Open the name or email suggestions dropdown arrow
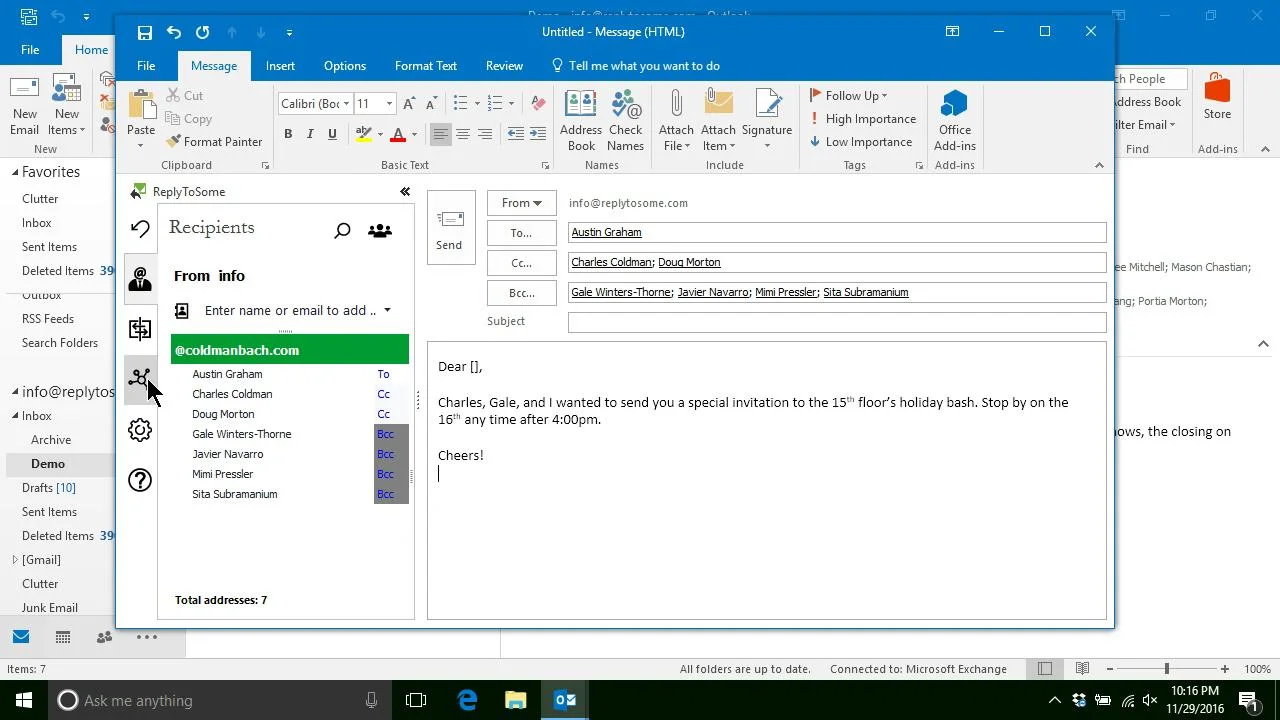This screenshot has width=1280, height=720. pos(387,311)
